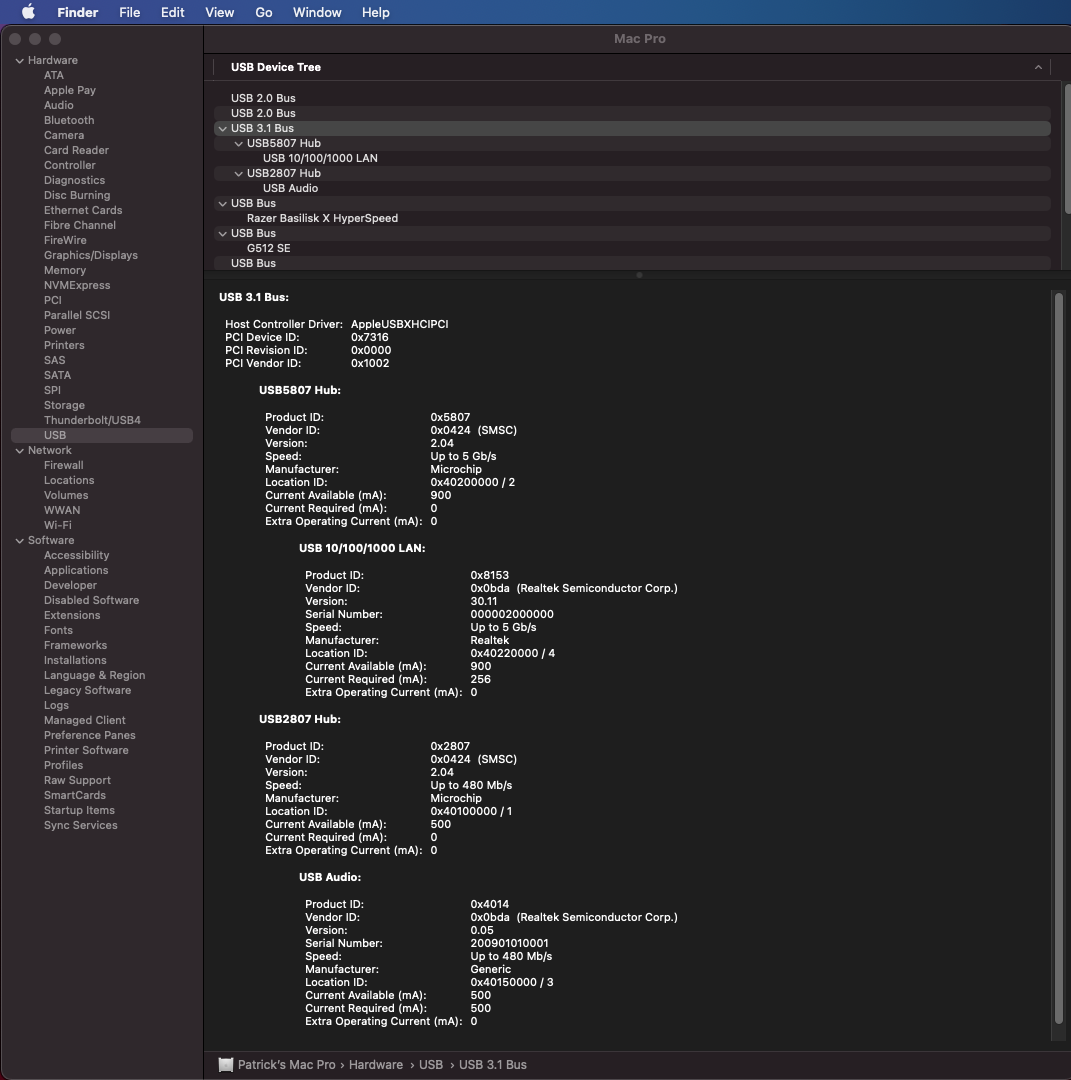Viewport: 1071px width, 1080px height.
Task: Click the Mac Pro icon in path bar
Action: tap(226, 1065)
